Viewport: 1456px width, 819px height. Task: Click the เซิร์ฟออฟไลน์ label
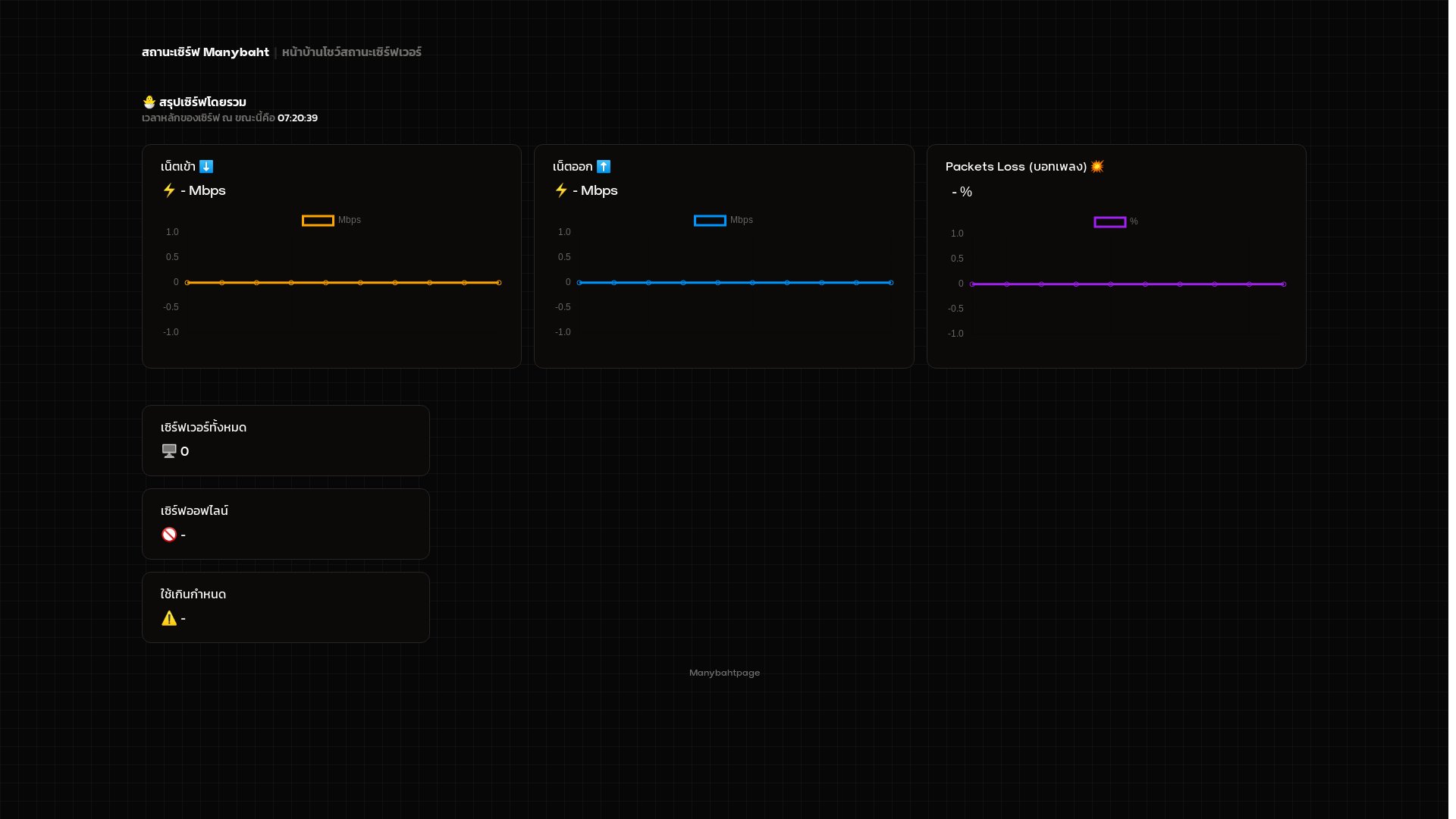coord(194,510)
